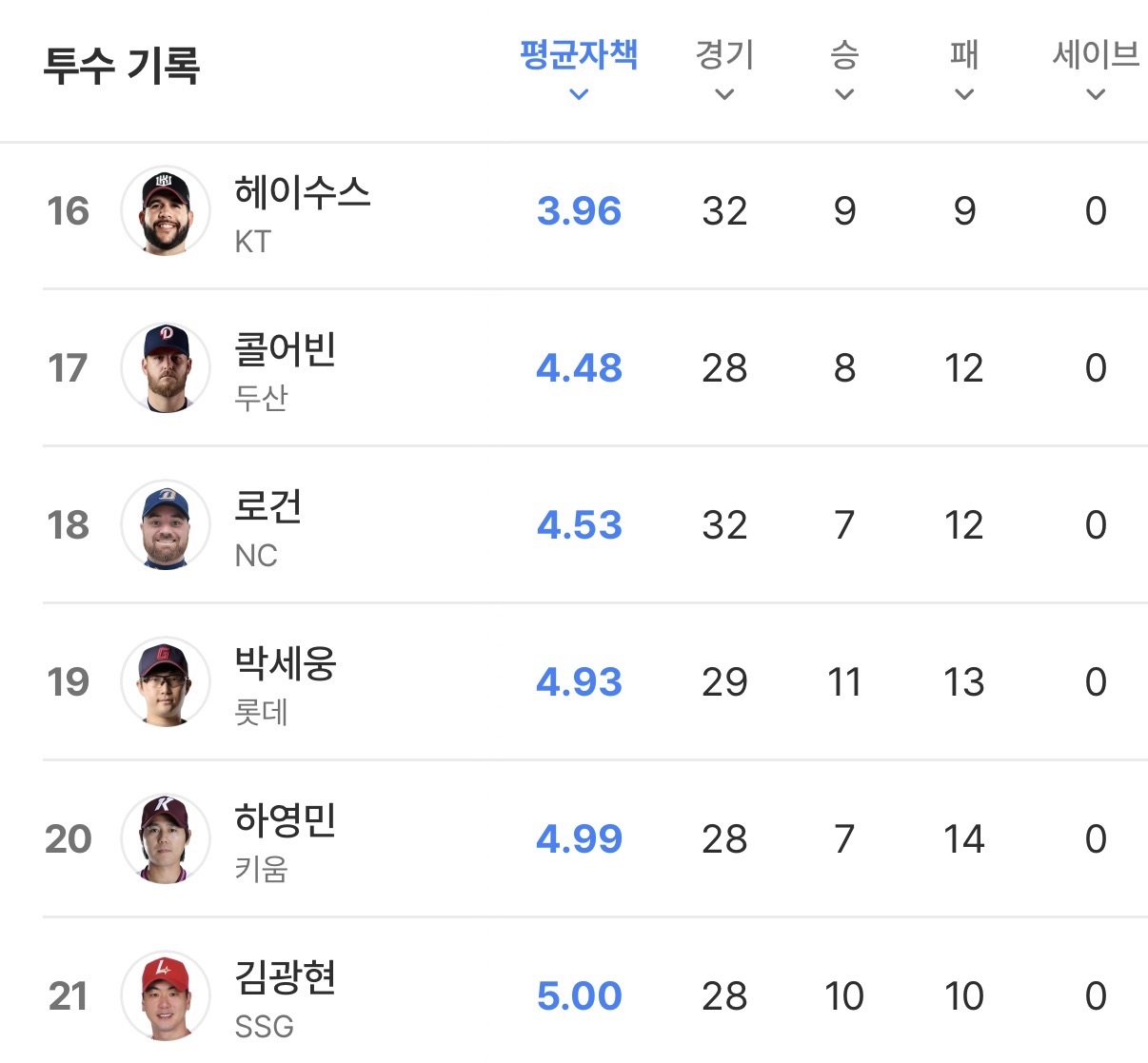Select the 평균자책 column header

pos(579,54)
